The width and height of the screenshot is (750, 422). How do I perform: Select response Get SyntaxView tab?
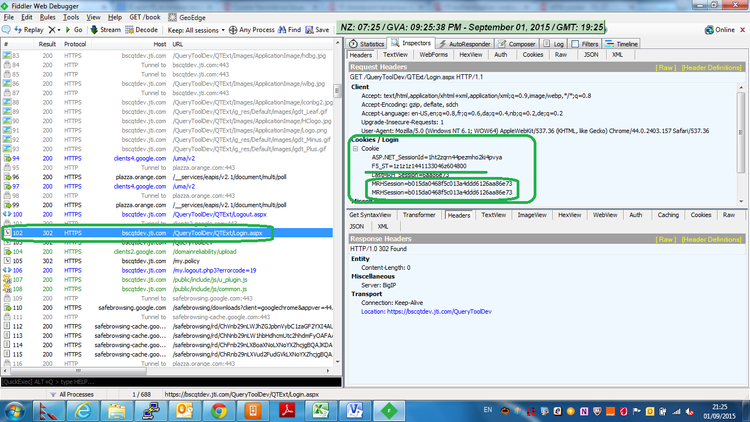pyautogui.click(x=370, y=215)
